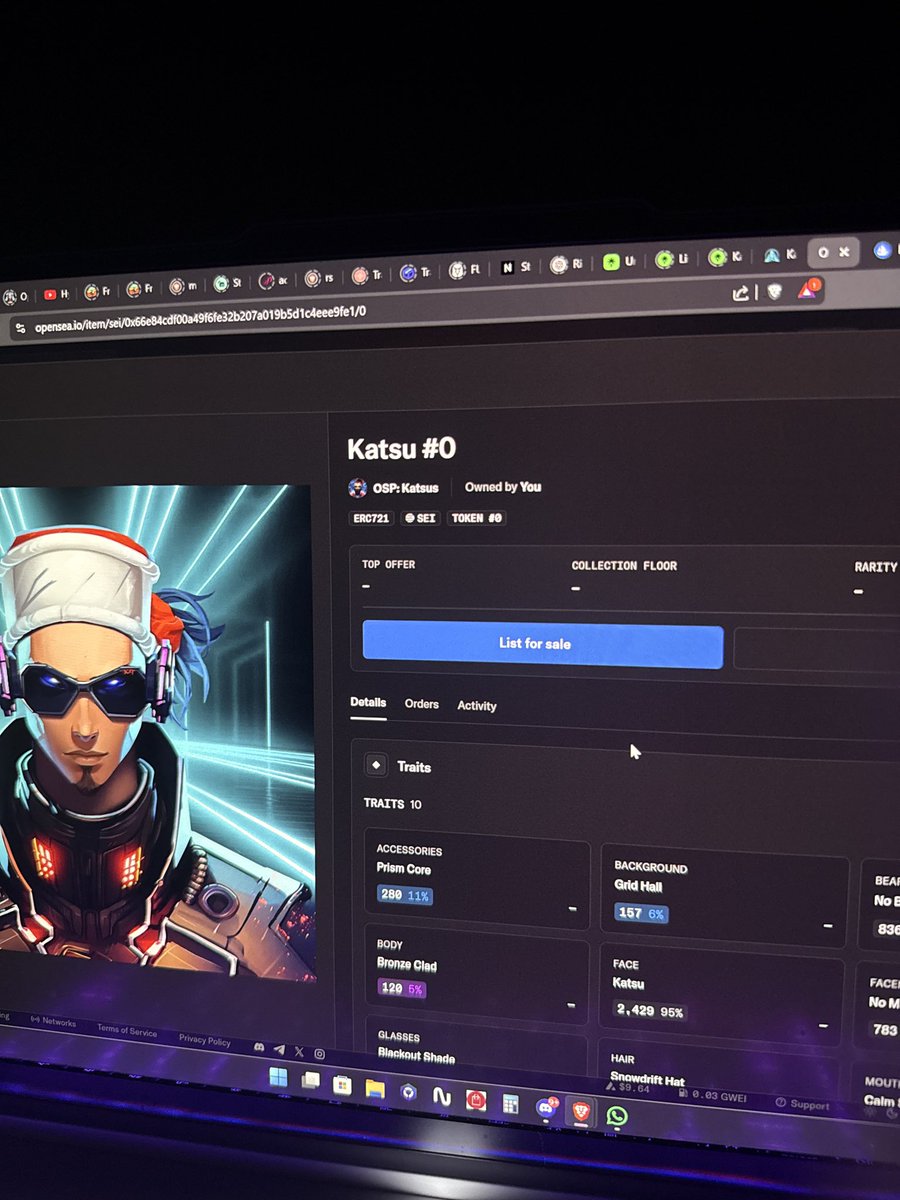The image size is (900, 1200).
Task: Click the Support link at bottom
Action: (x=803, y=1104)
